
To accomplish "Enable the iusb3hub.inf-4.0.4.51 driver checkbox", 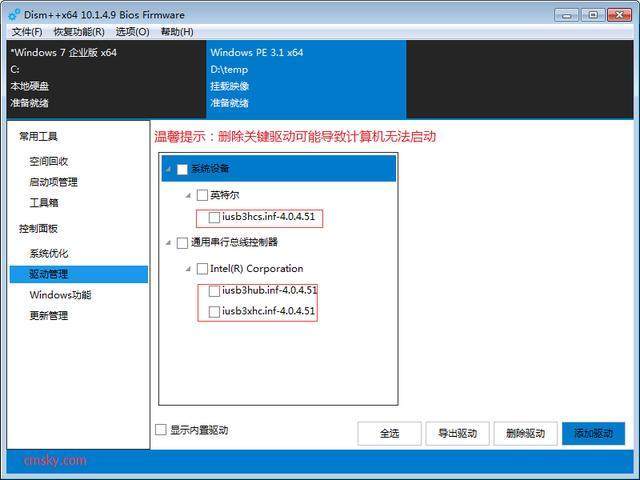I will pos(215,291).
